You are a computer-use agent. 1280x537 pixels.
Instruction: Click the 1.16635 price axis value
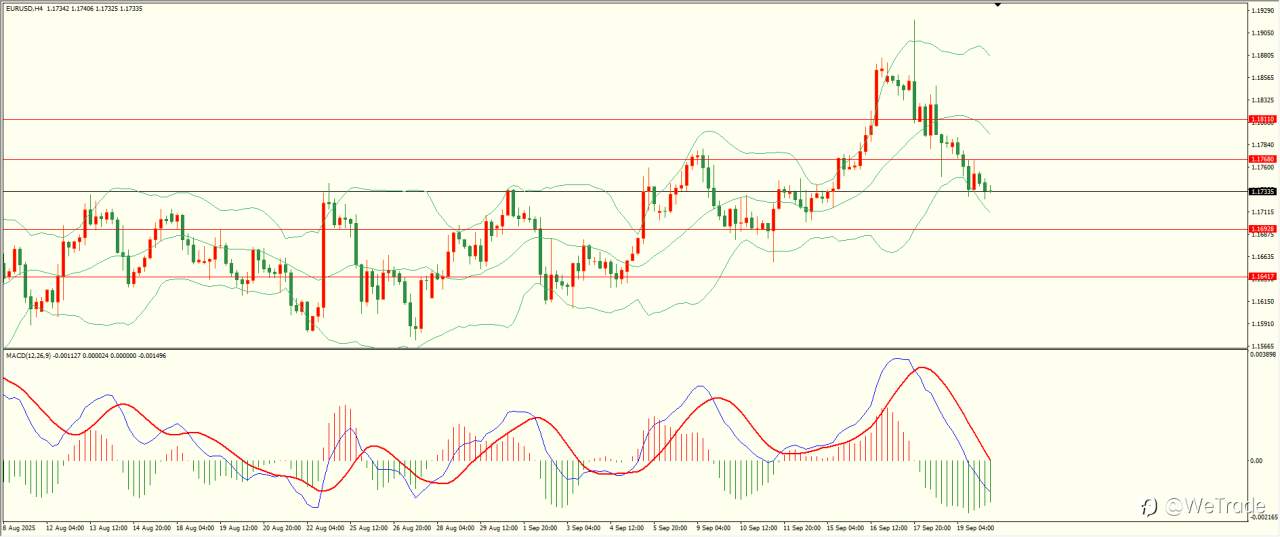point(1263,257)
